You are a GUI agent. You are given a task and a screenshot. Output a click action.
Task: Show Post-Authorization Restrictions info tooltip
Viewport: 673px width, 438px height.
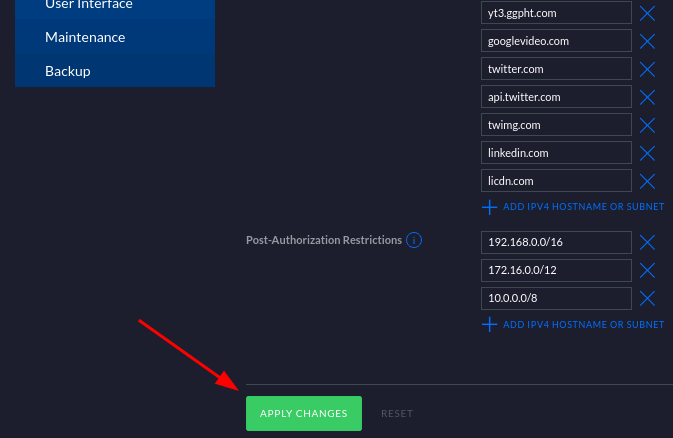click(x=414, y=241)
